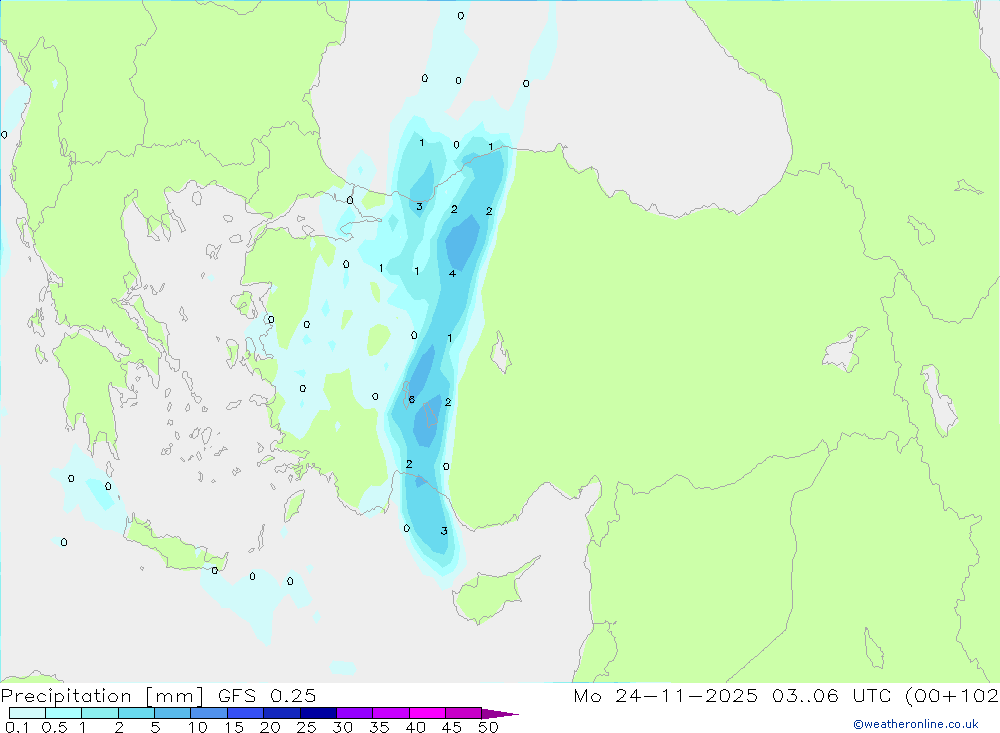Click the "5" legend scale label
This screenshot has height=733, width=1000.
(x=155, y=727)
